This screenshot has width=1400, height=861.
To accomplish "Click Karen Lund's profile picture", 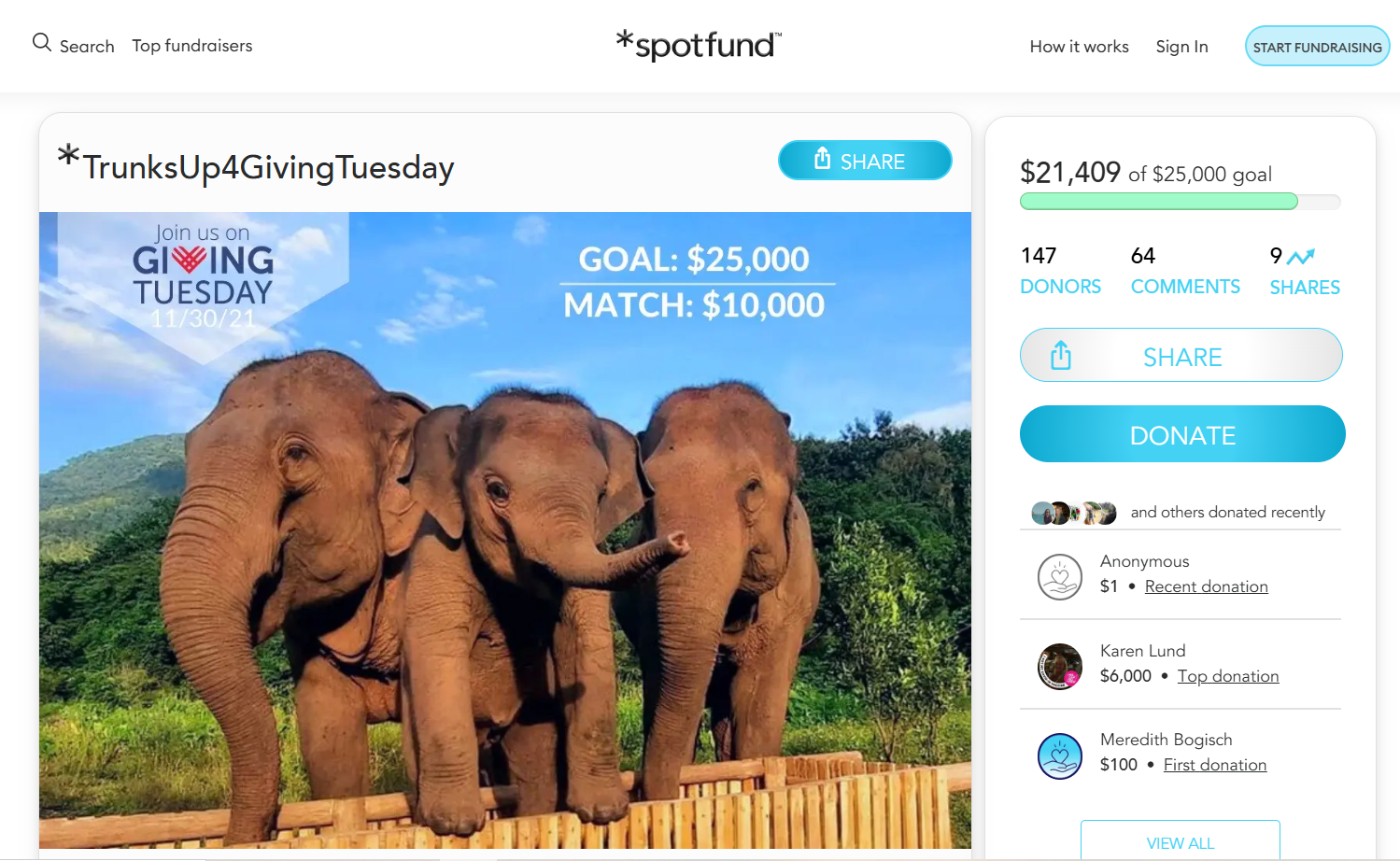I will (x=1059, y=666).
